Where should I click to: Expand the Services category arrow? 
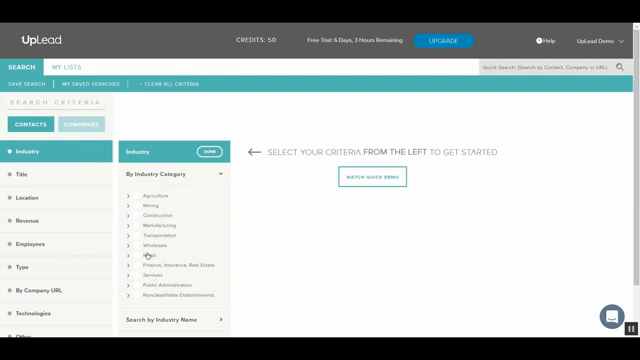[128, 276]
